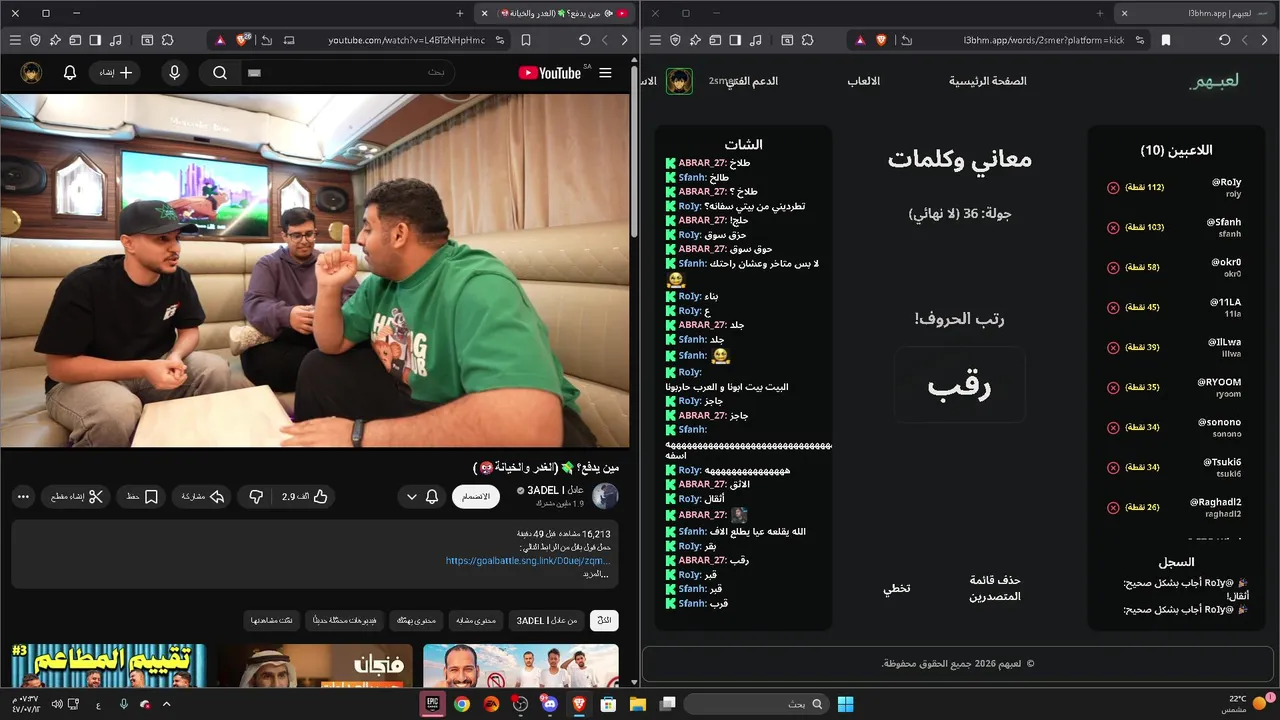Image resolution: width=1280 pixels, height=720 pixels.
Task: Open the more actions three-dot button
Action: pos(23,497)
